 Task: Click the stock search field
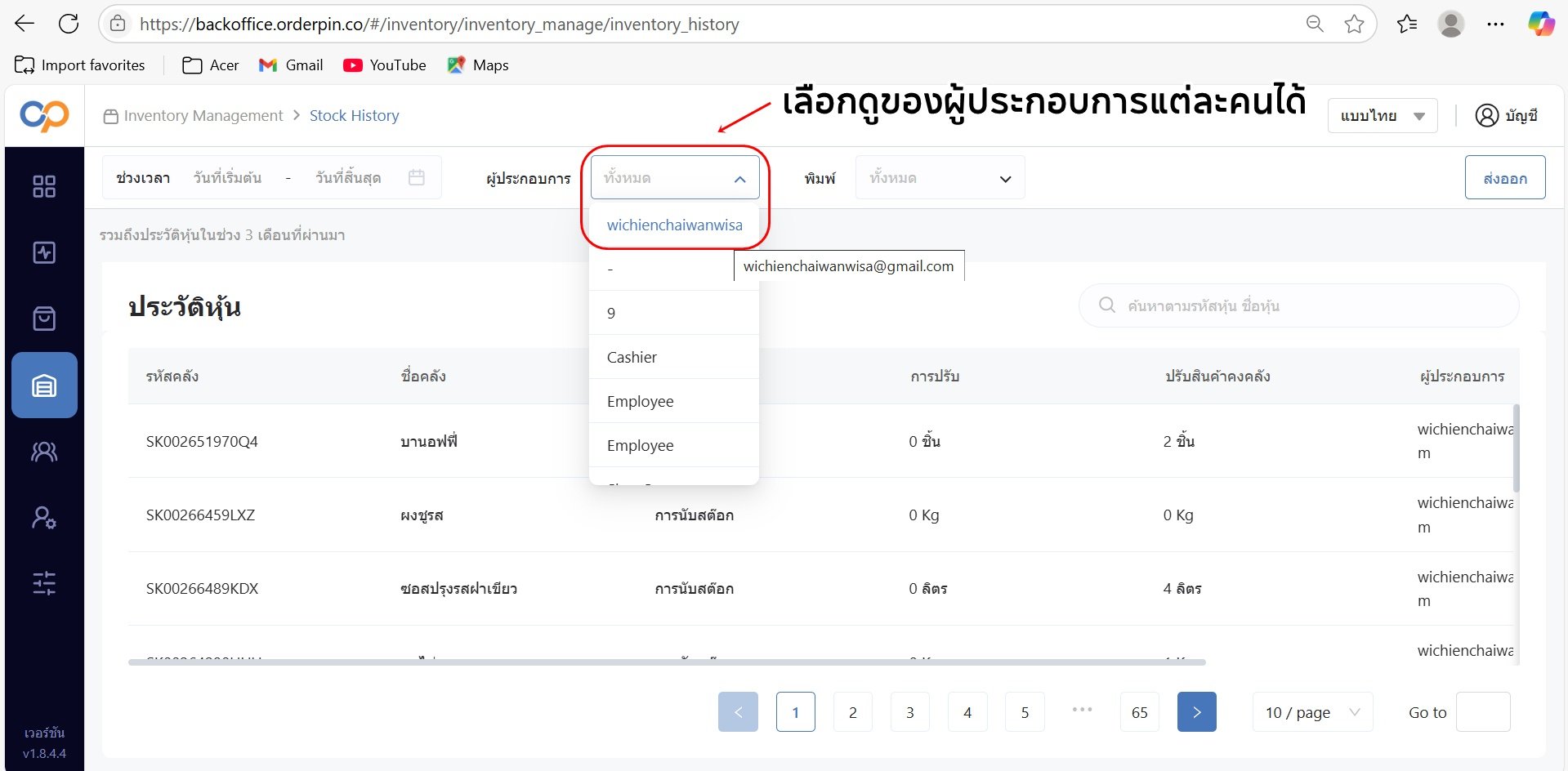point(1299,305)
